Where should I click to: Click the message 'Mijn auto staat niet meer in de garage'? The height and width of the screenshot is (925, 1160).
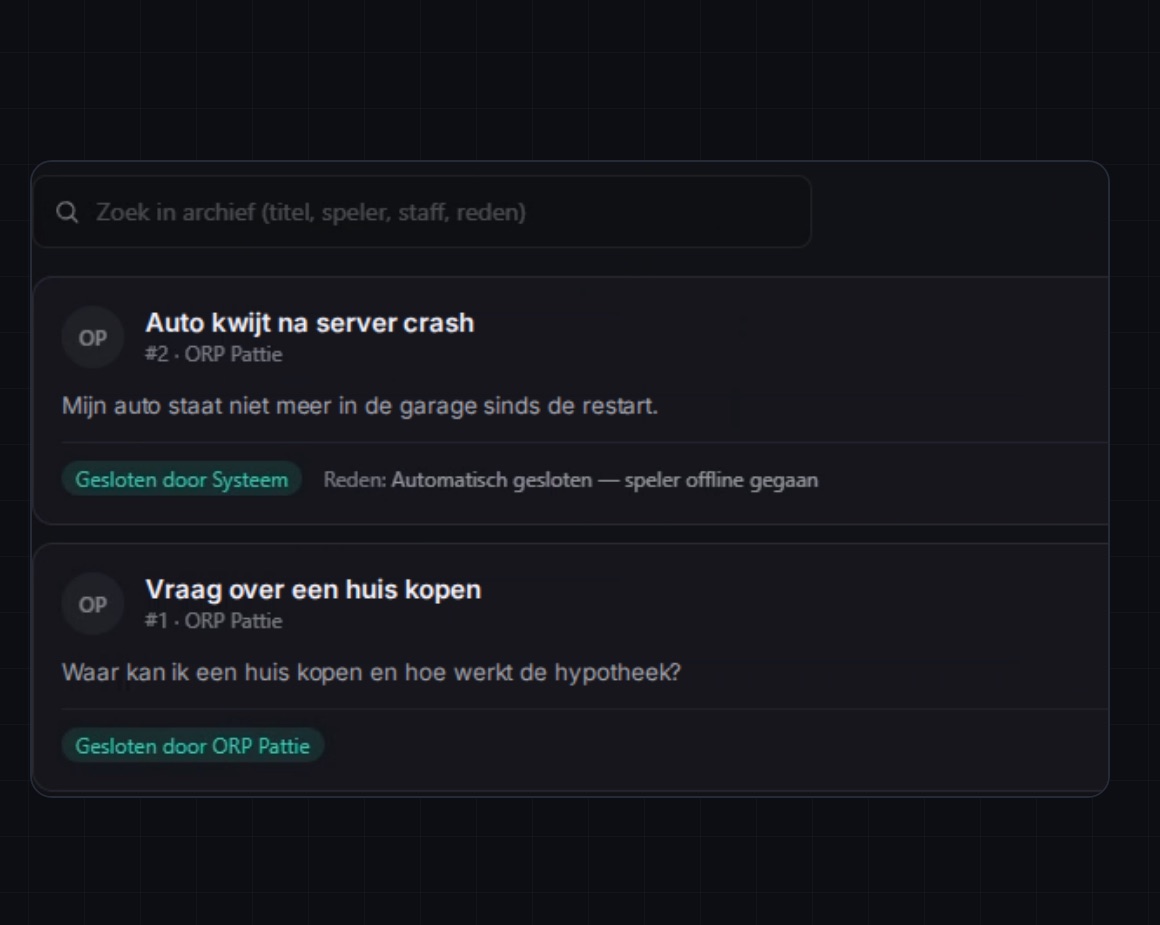point(360,406)
